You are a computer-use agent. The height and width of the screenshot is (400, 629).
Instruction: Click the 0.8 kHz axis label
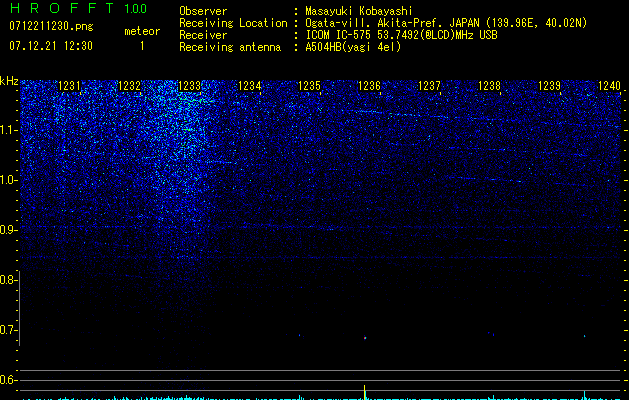(8, 280)
